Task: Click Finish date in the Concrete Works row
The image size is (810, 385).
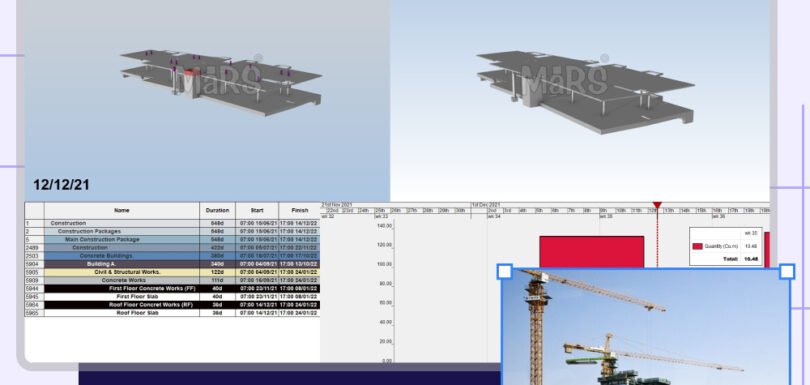Action: [300, 281]
